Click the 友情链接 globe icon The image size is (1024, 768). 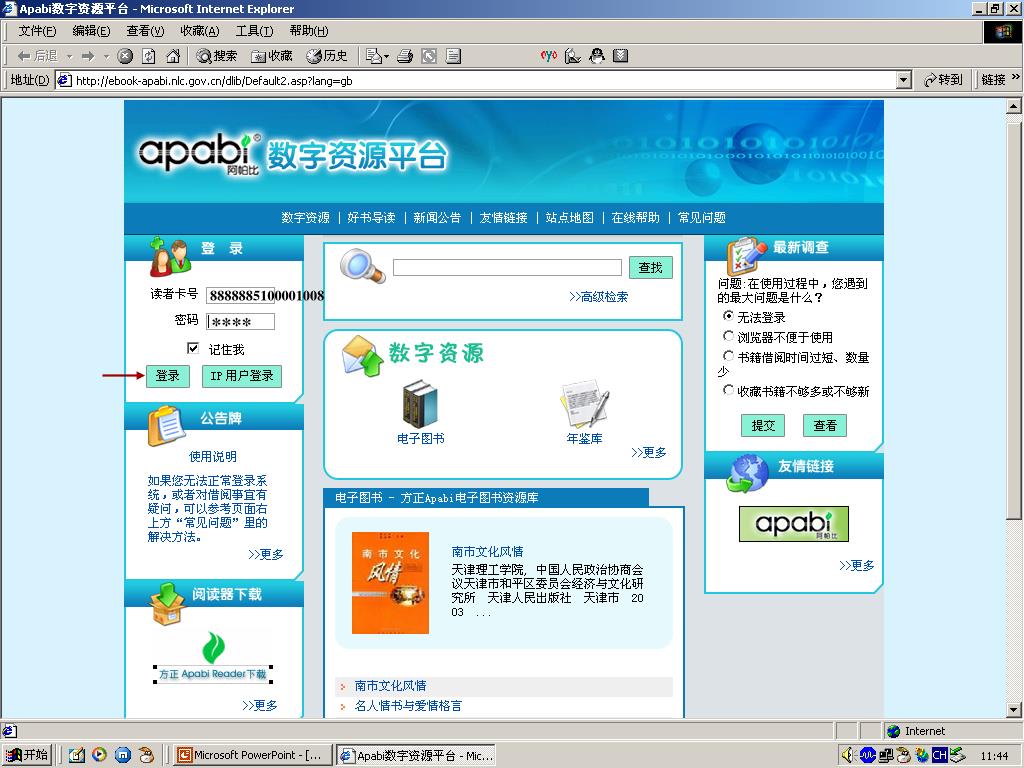747,473
